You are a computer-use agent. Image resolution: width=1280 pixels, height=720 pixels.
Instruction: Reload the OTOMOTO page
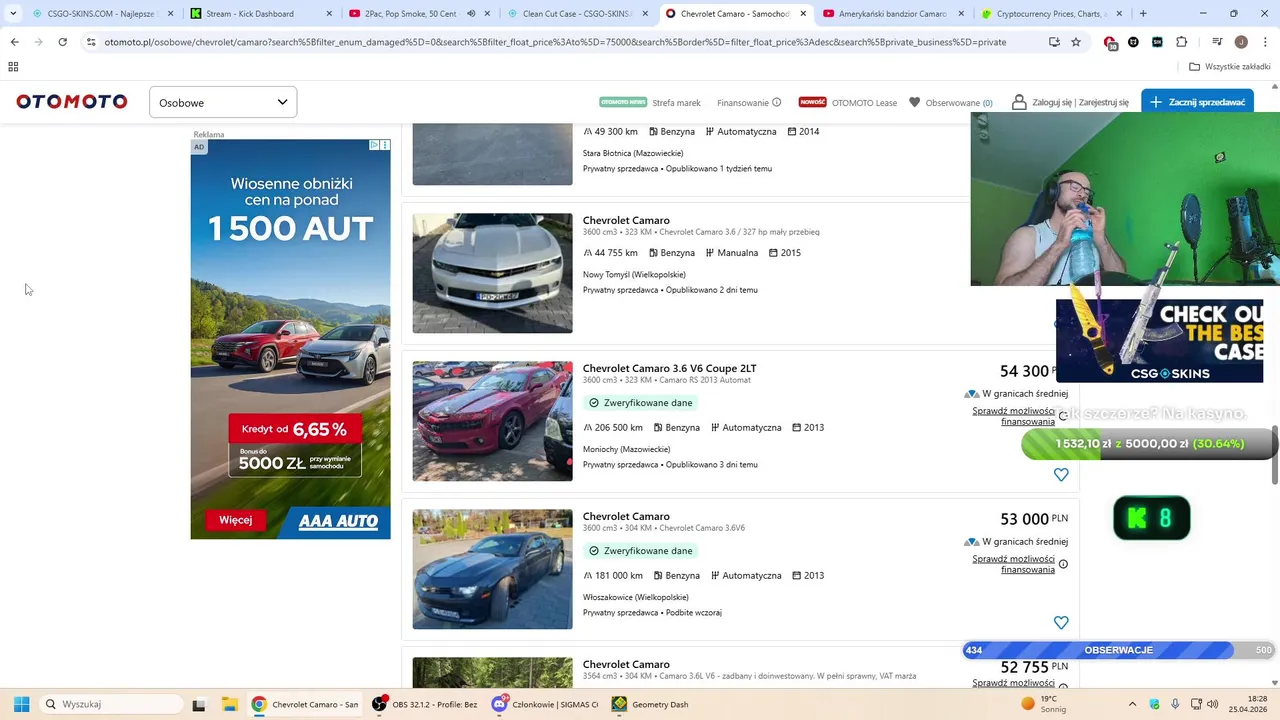[x=62, y=42]
